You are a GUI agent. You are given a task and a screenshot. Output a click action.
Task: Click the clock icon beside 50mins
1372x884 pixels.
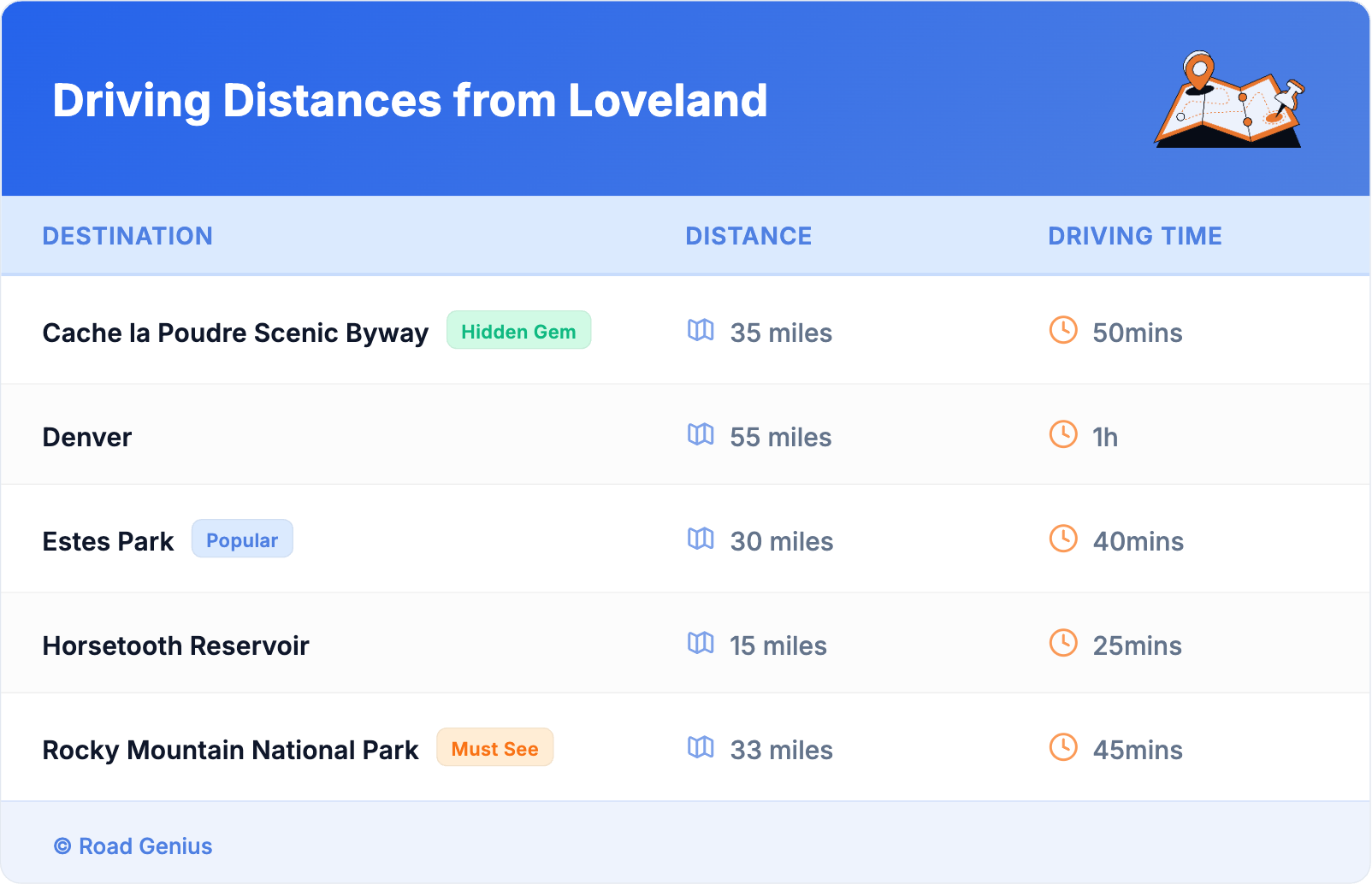[1063, 331]
